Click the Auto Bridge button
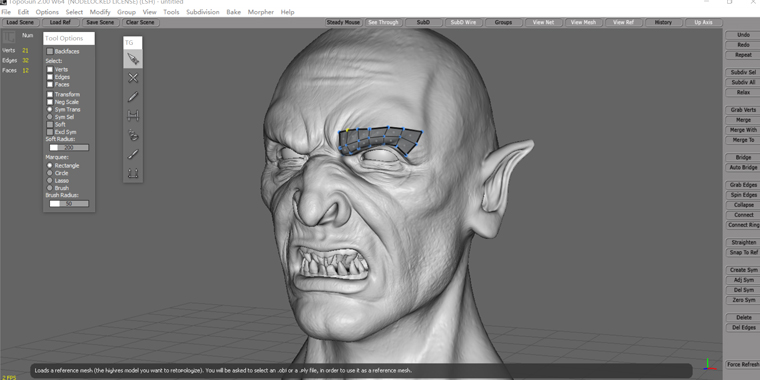Screen dimensions: 760x380 tap(743, 167)
